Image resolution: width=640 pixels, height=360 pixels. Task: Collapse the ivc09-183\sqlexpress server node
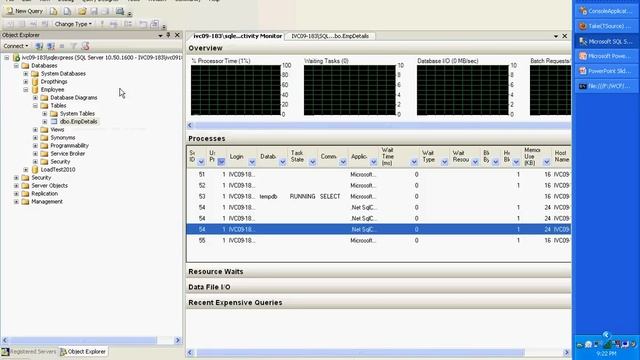7,58
